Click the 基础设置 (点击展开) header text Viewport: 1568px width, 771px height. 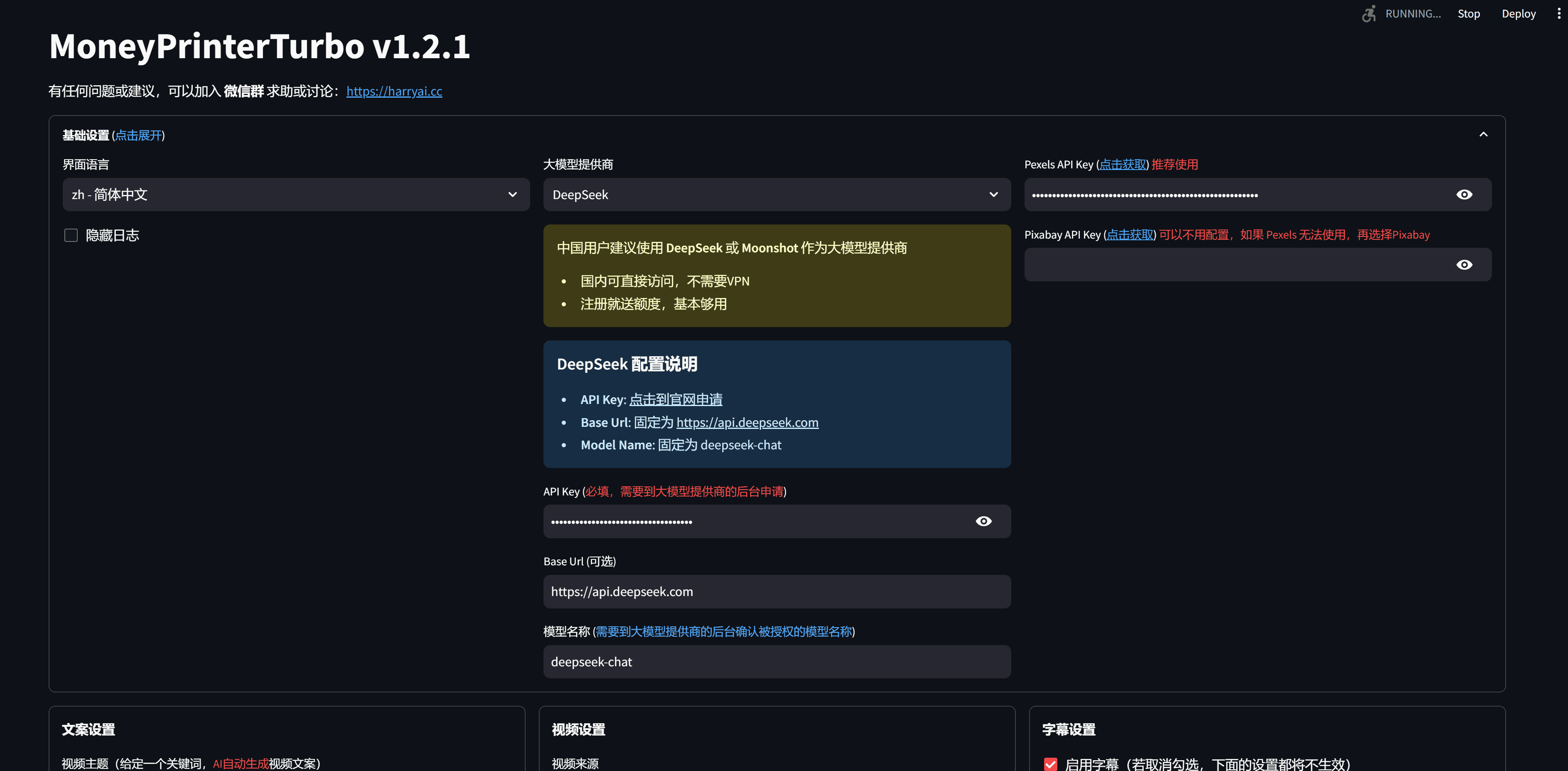click(114, 135)
